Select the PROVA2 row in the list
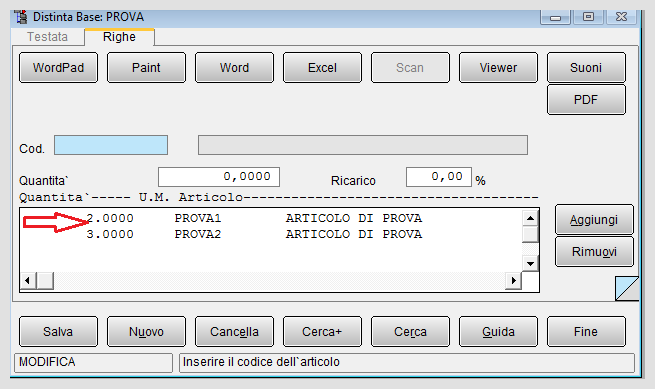 [271, 234]
